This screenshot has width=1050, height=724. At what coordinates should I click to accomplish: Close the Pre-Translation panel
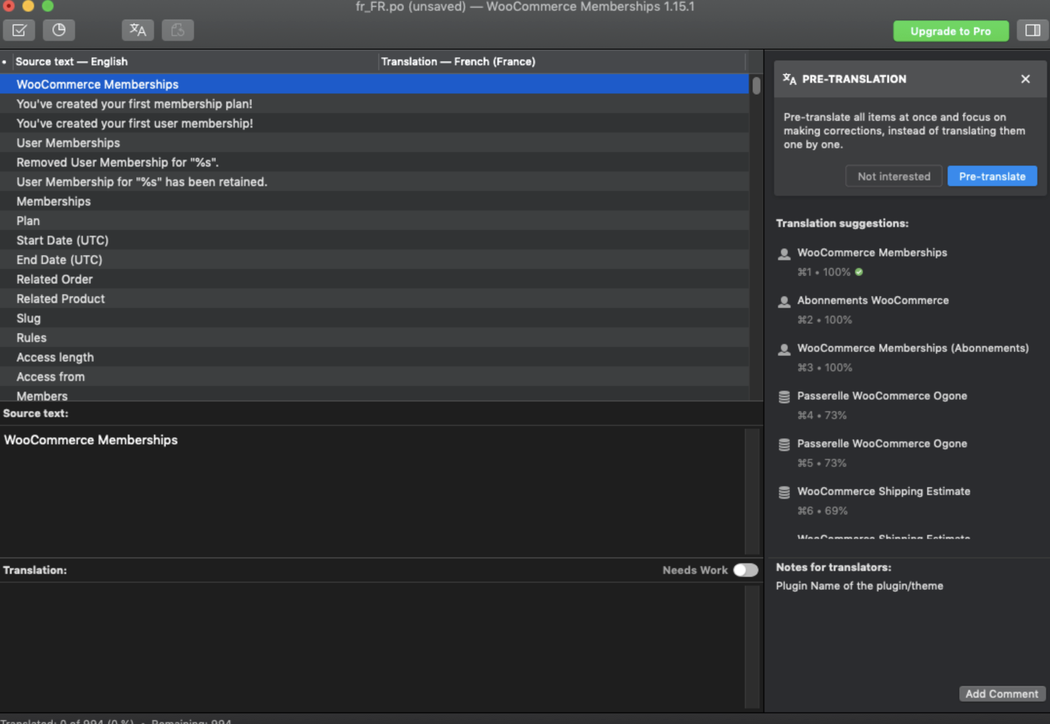(1025, 79)
